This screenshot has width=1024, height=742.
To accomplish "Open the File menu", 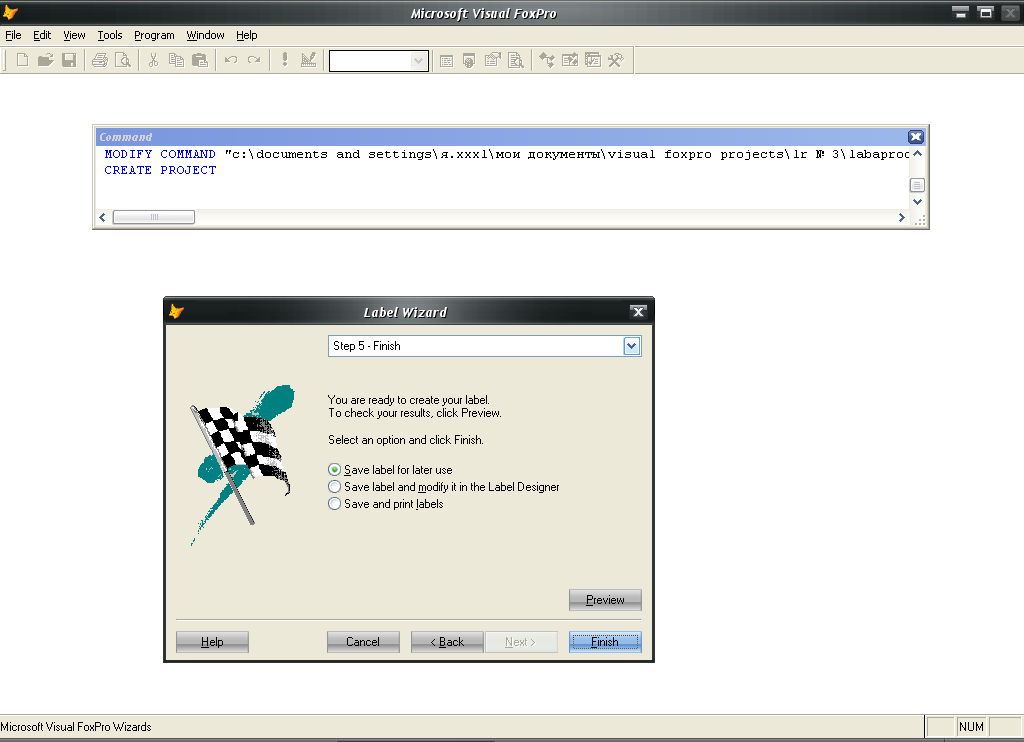I will (13, 35).
